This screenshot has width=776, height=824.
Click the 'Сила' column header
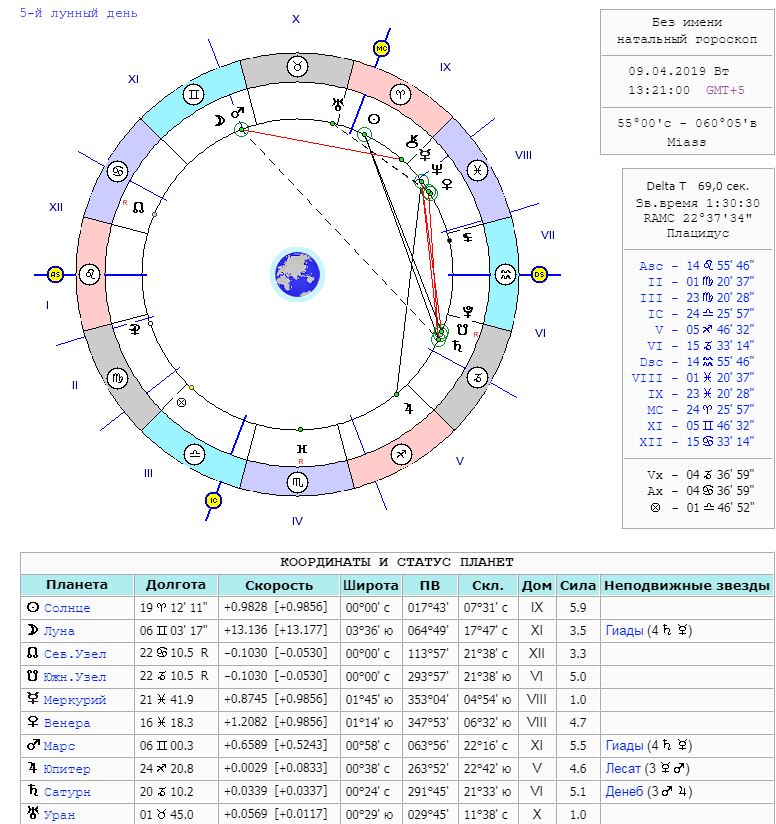(x=578, y=585)
